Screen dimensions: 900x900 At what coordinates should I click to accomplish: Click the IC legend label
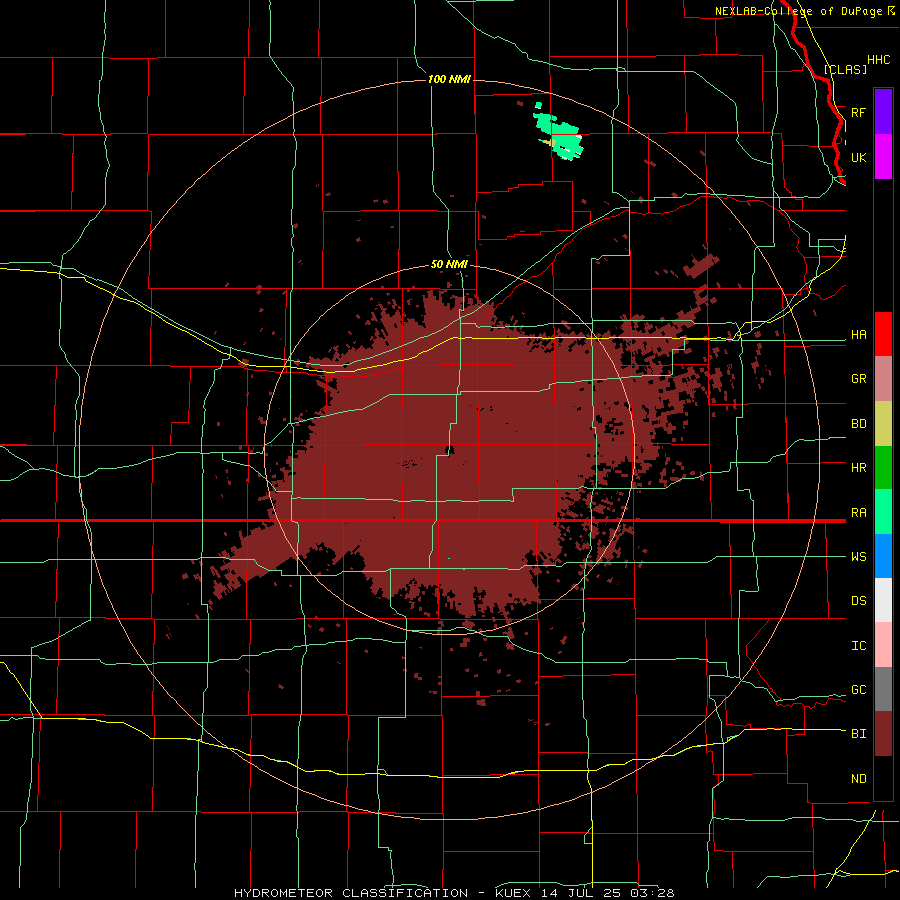click(858, 646)
